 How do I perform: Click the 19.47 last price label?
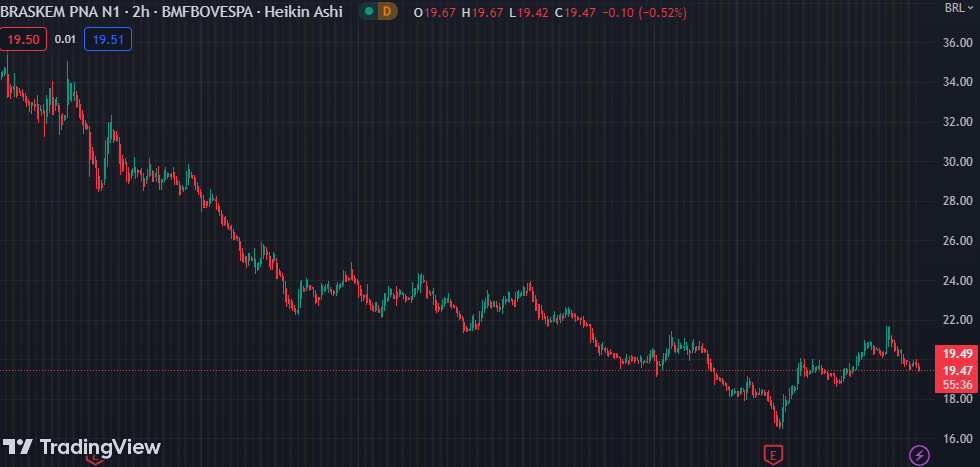(957, 369)
